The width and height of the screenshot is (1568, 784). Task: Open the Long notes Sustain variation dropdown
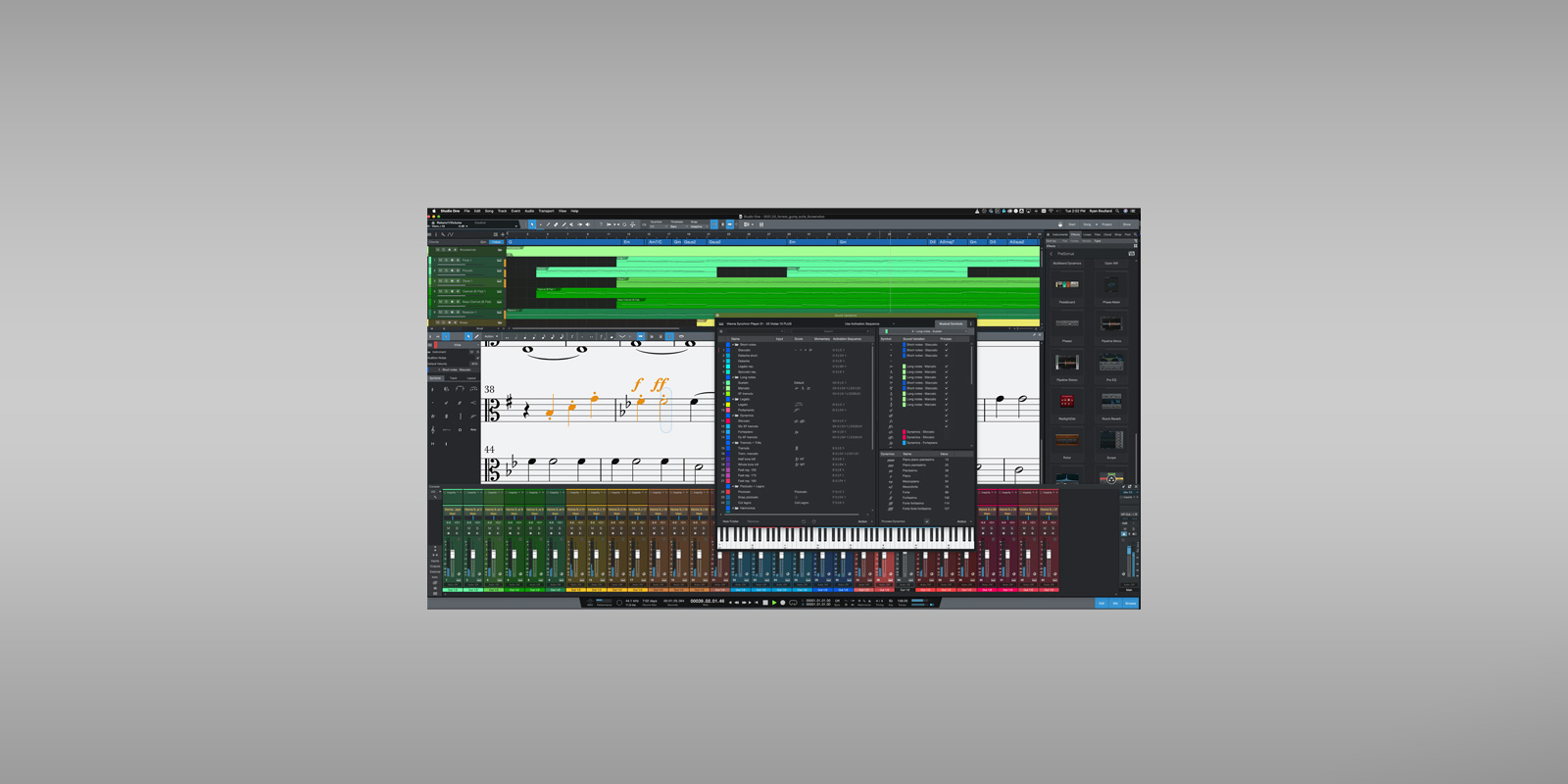(926, 331)
